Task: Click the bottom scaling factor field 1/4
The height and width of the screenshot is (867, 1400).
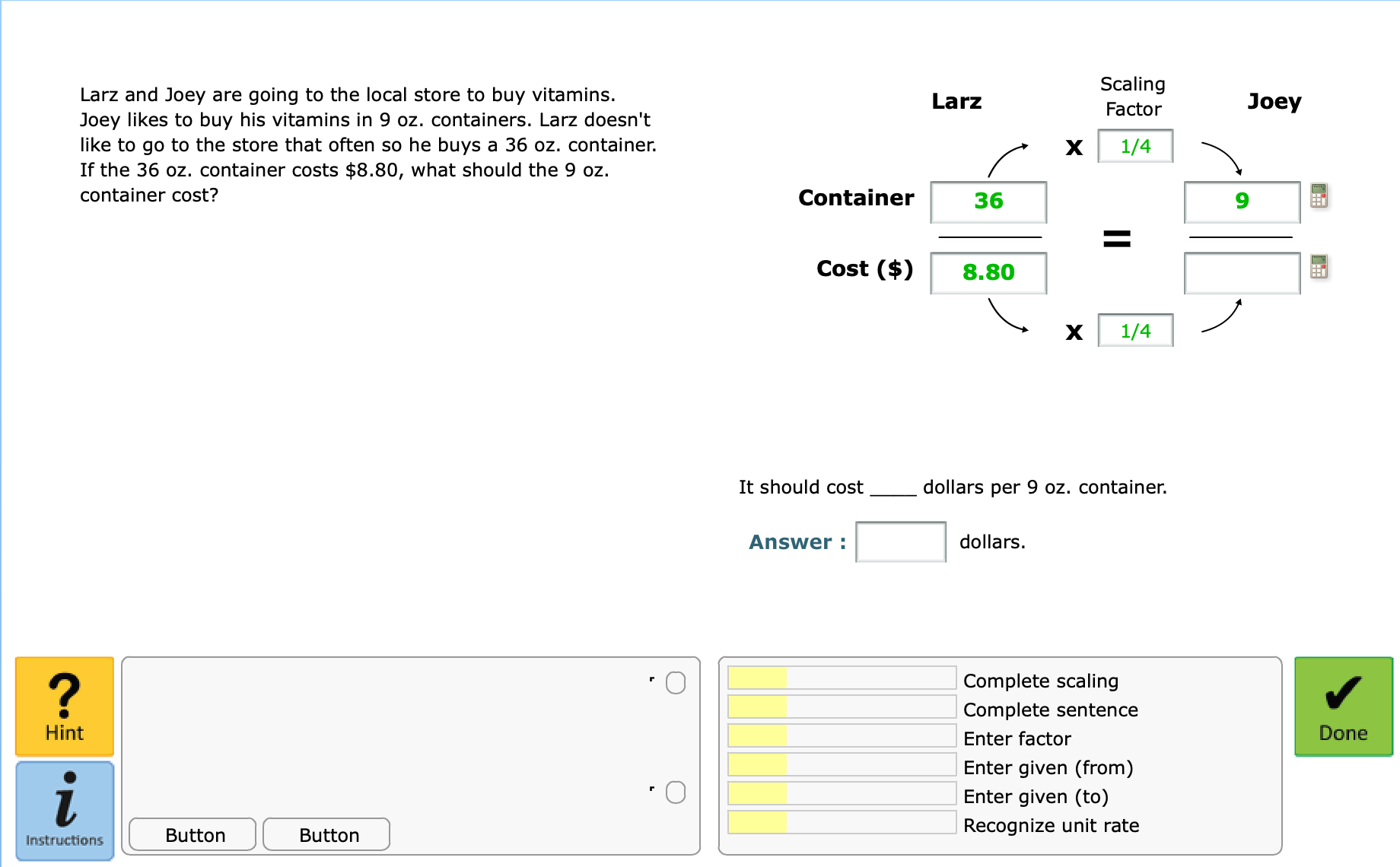Action: 1135,330
